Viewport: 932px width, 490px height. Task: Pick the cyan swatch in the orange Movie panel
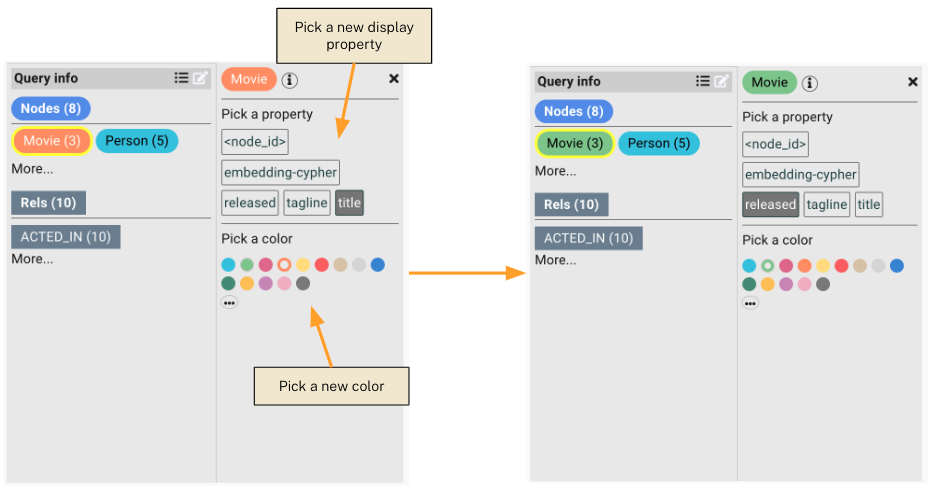tap(228, 265)
